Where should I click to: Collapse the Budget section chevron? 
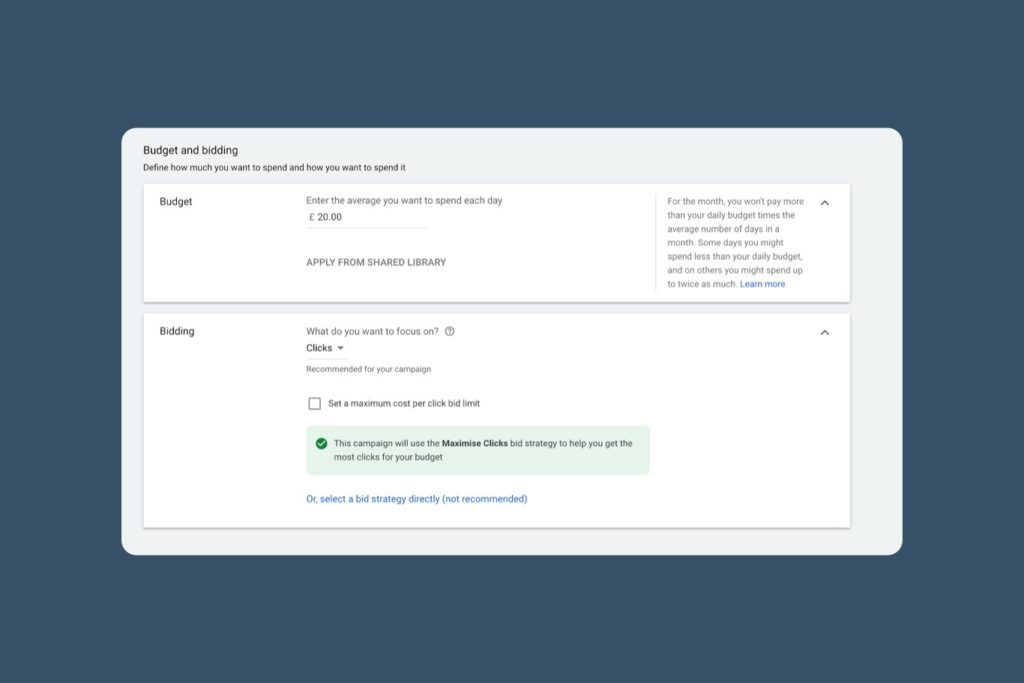pyautogui.click(x=825, y=203)
